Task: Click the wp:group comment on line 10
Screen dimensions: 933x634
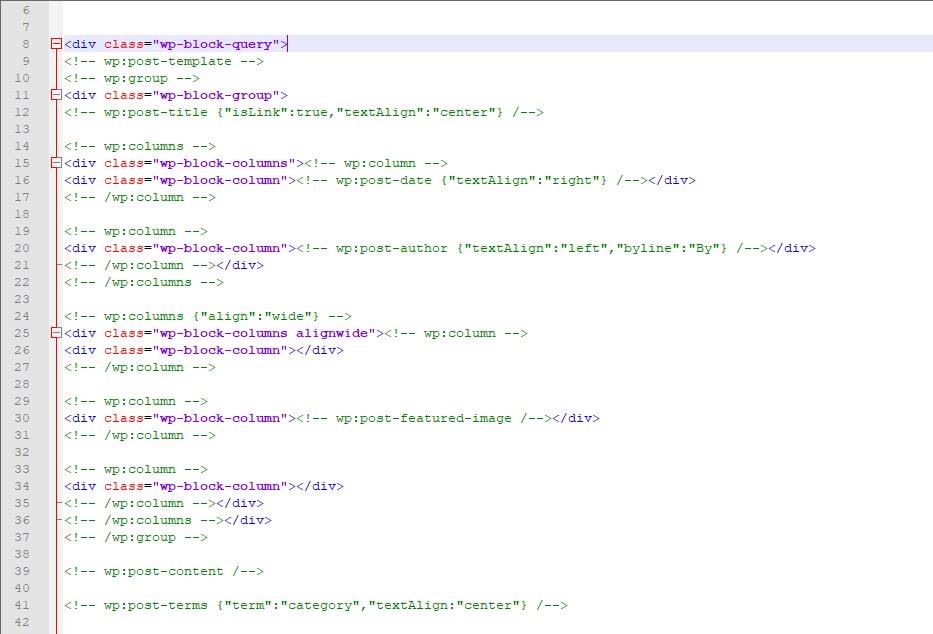Action: (132, 78)
